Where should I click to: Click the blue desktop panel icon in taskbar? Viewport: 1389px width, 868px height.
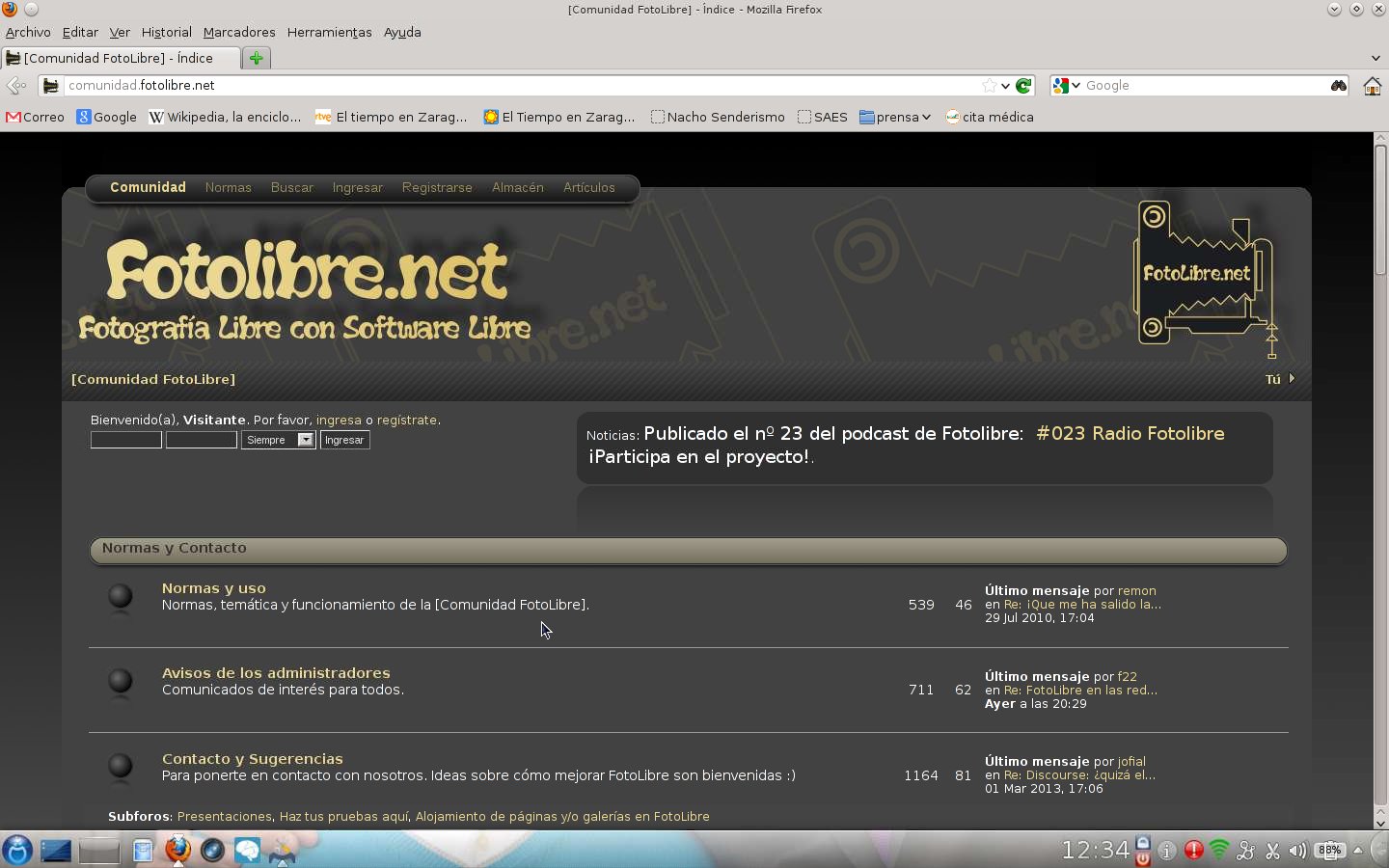pos(56,851)
